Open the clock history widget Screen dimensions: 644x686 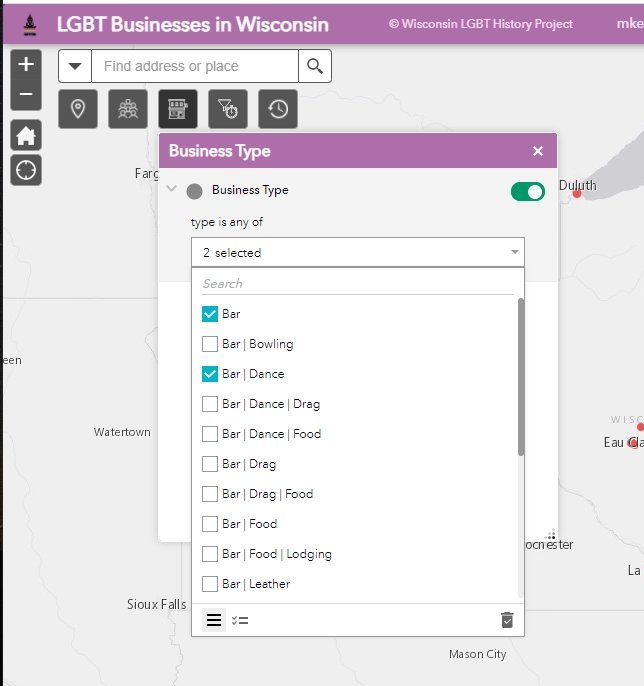pyautogui.click(x=278, y=109)
